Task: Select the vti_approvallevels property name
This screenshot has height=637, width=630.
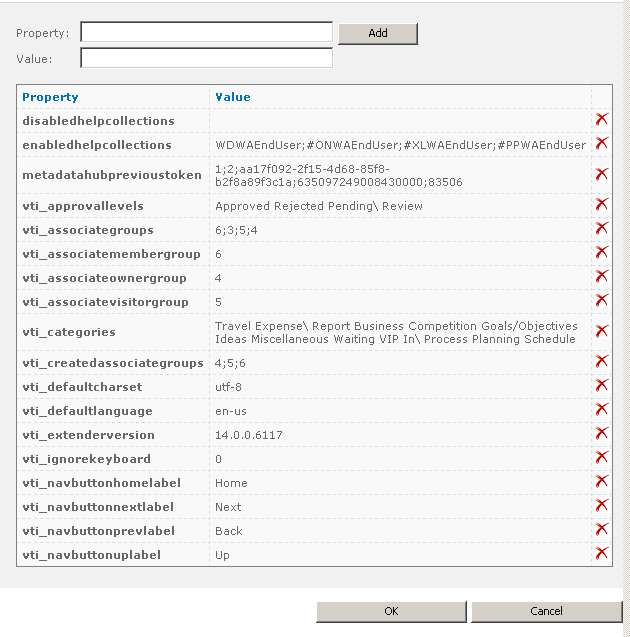Action: tap(83, 206)
